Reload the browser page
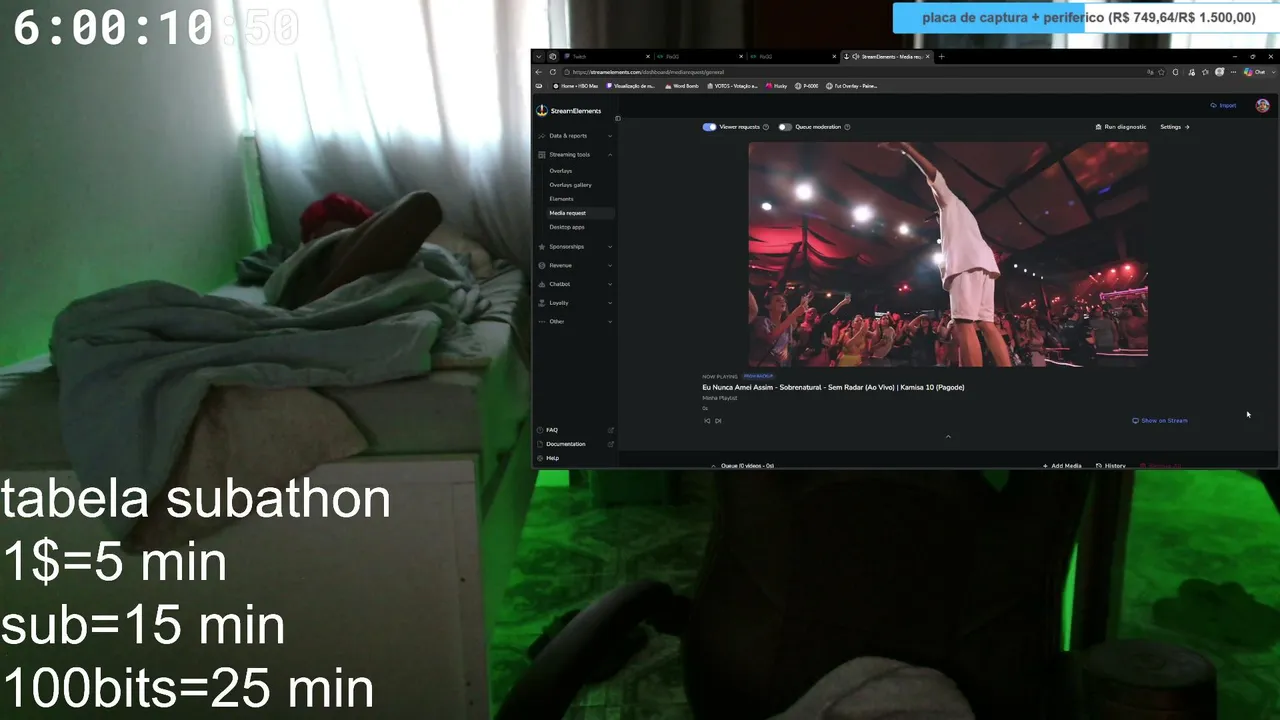 [x=553, y=72]
